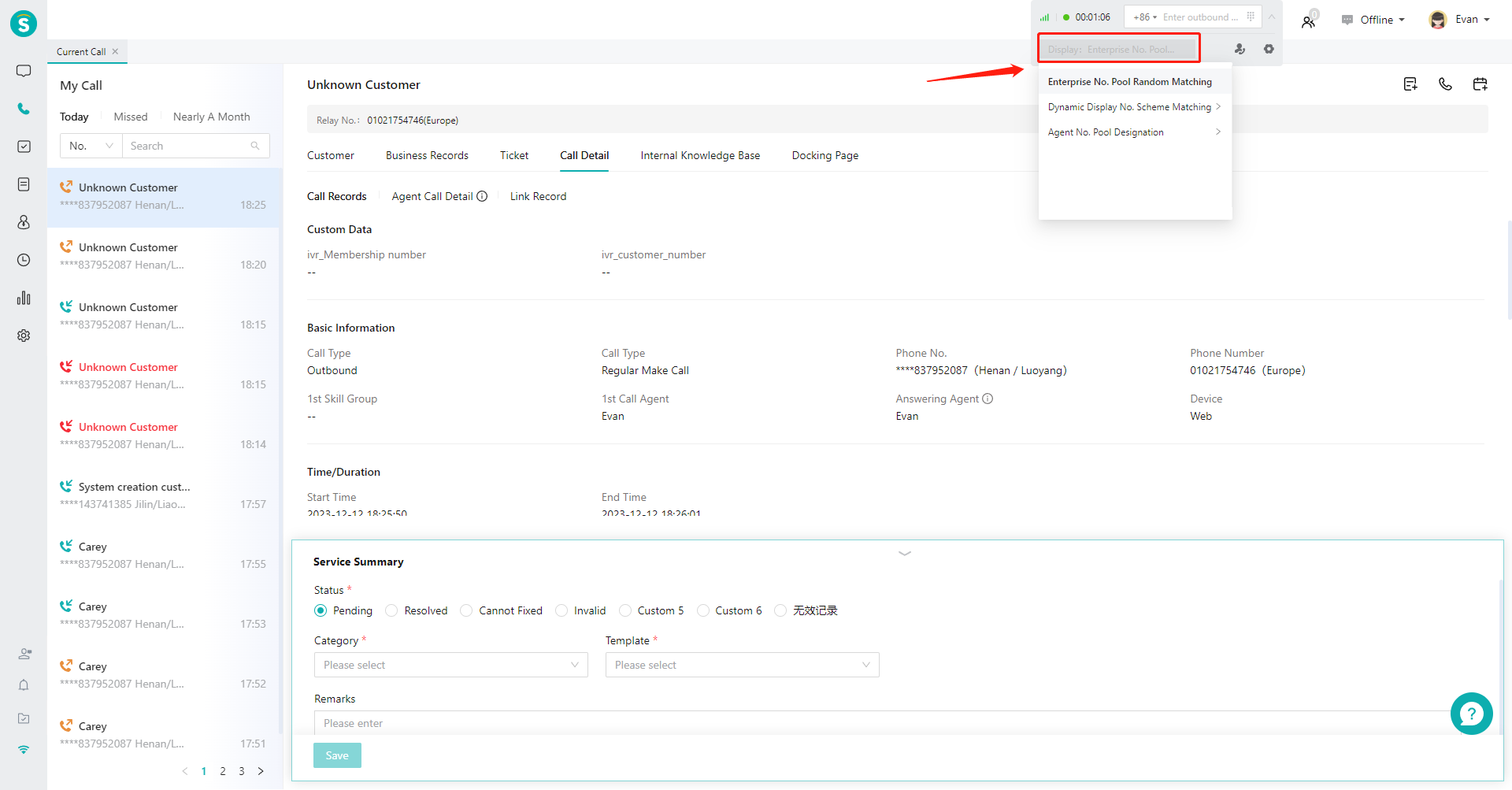Switch to the Business Records tab
Screen dimensions: 1512x790
[x=427, y=155]
